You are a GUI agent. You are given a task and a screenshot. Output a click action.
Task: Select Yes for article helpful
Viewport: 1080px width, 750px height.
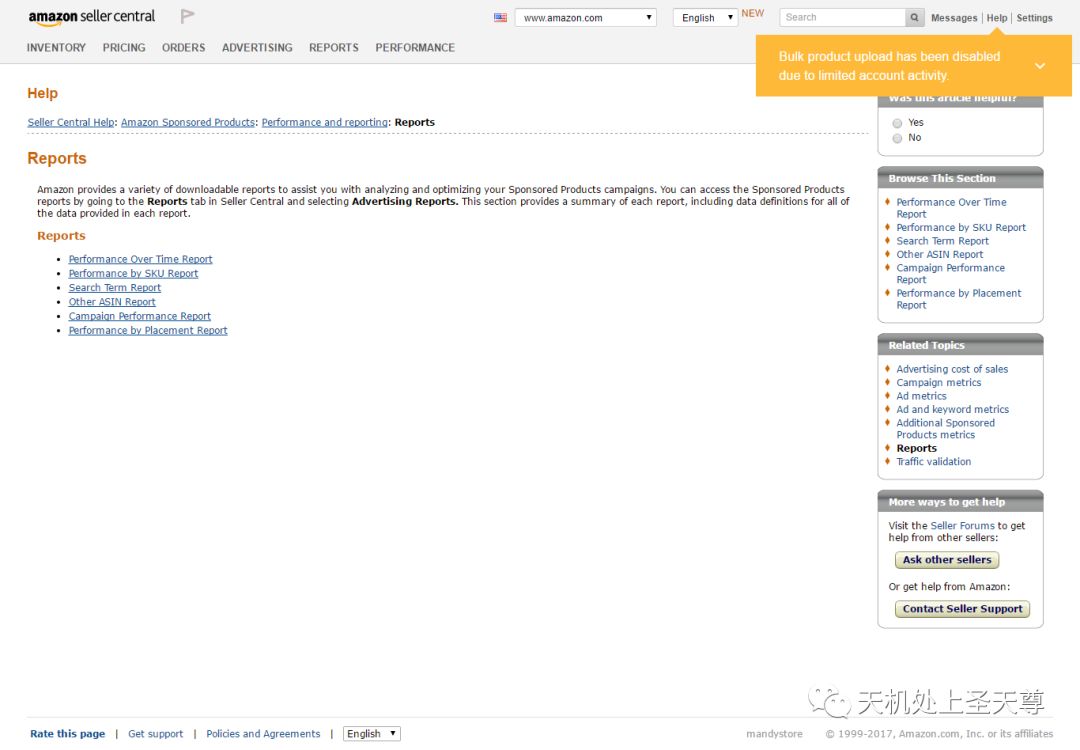(897, 123)
